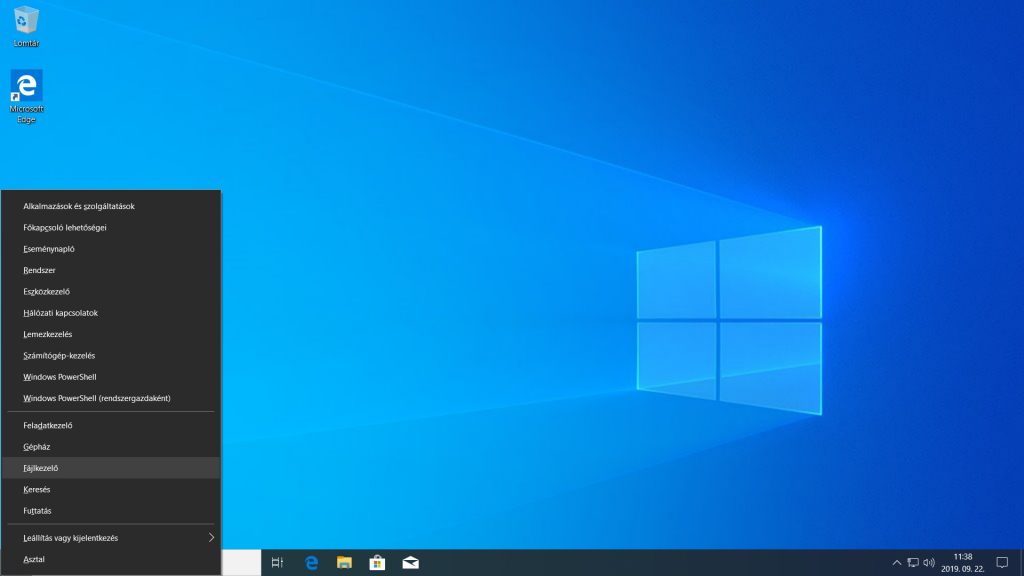Select Főkapcsoló lehetőségei
This screenshot has width=1024, height=576.
pyautogui.click(x=111, y=227)
